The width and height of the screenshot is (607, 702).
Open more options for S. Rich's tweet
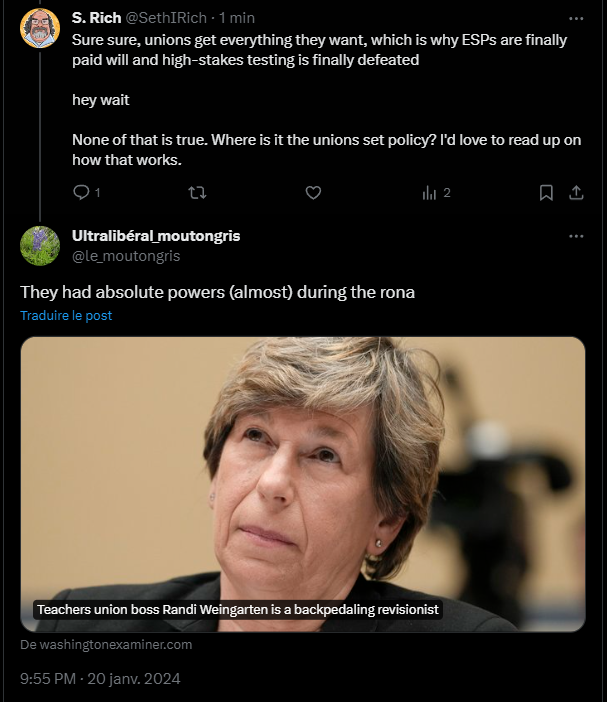[x=576, y=18]
